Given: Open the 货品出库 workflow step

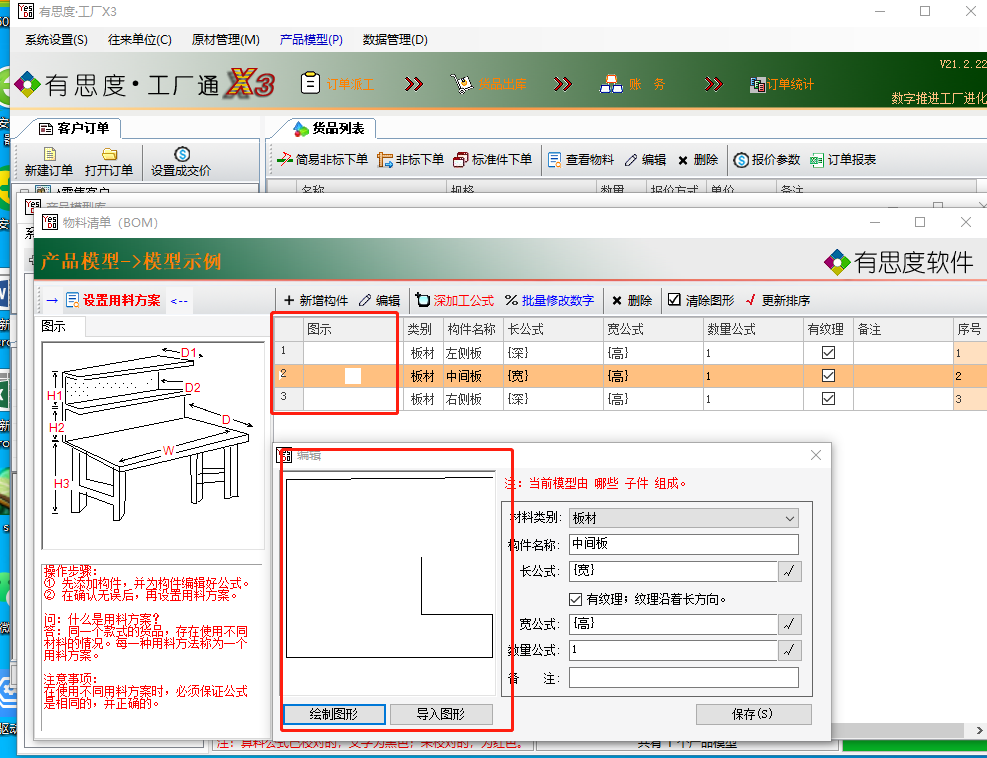Looking at the screenshot, I should (488, 84).
